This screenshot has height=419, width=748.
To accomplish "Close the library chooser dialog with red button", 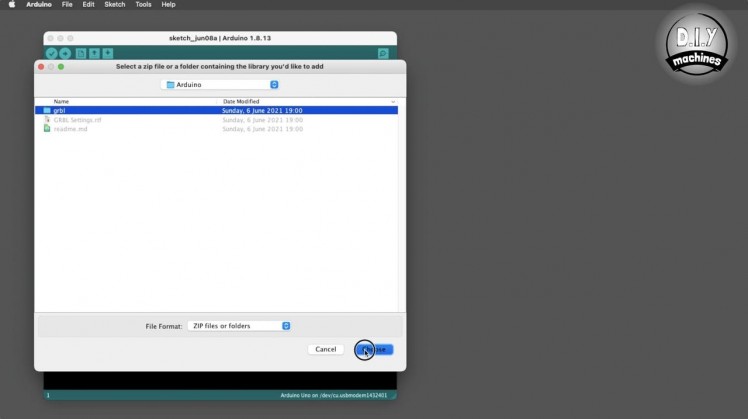I will coord(41,67).
